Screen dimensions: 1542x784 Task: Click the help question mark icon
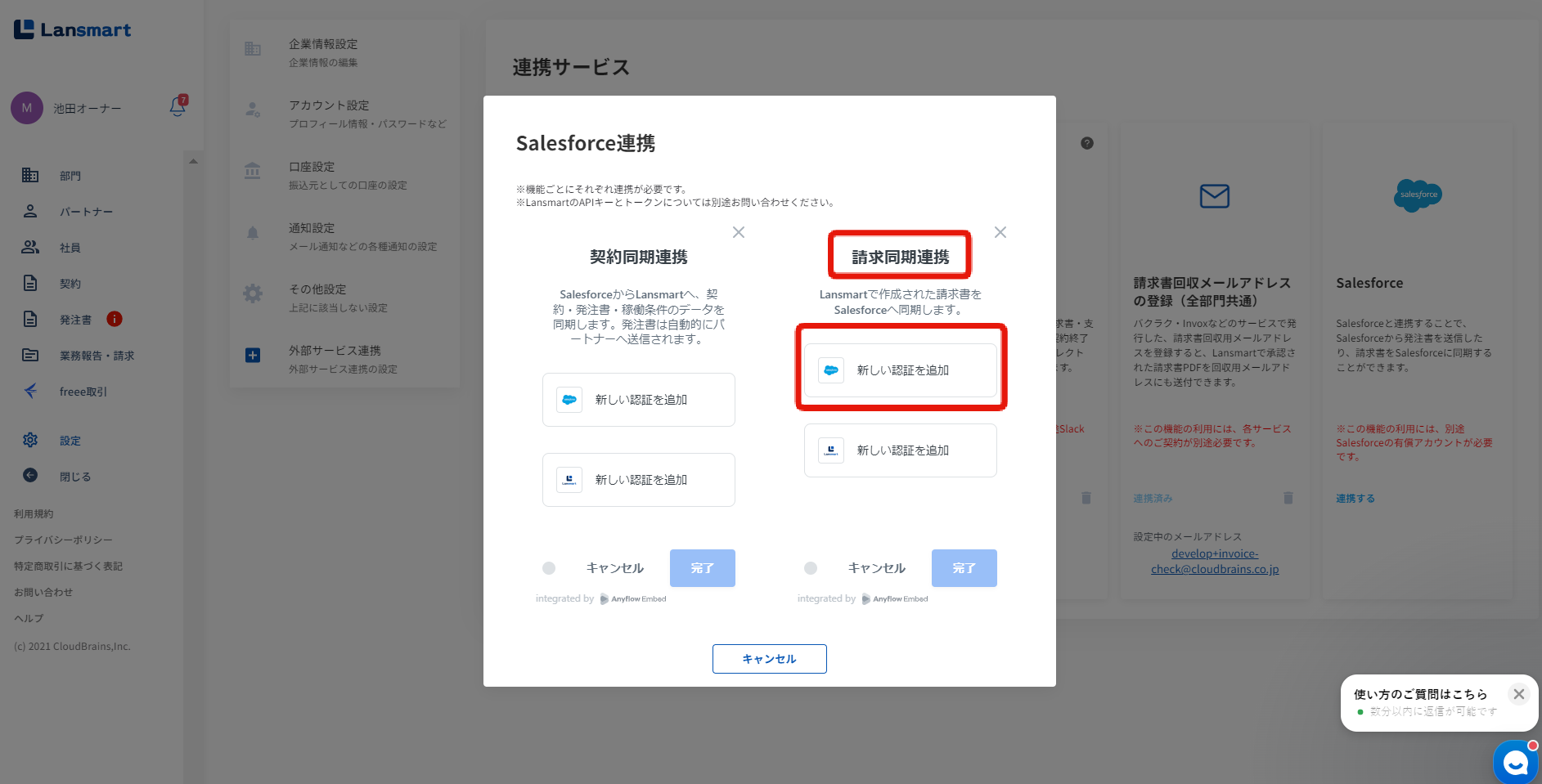(1086, 143)
